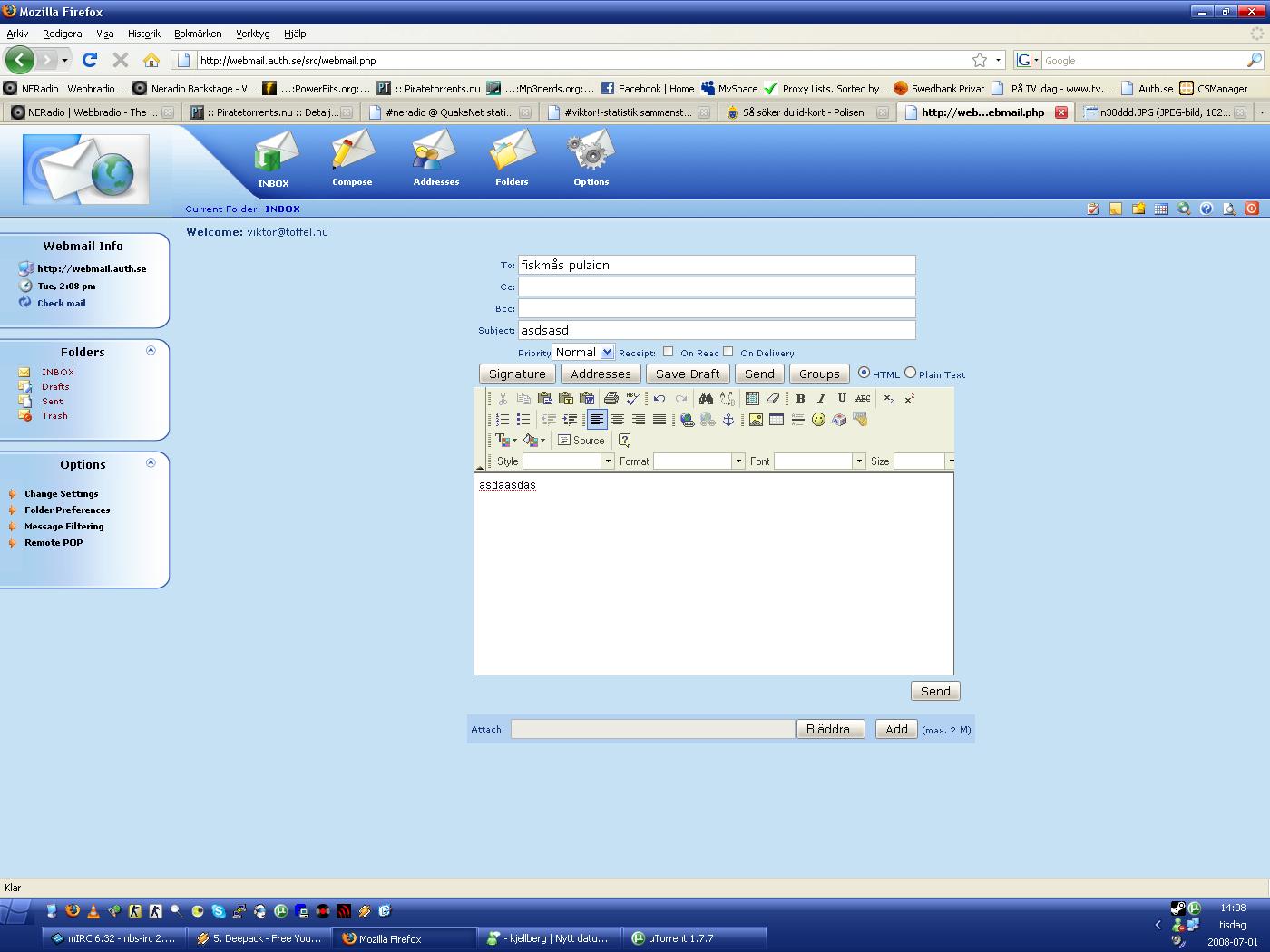
Task: Insert a smiley into the message
Action: [818, 420]
